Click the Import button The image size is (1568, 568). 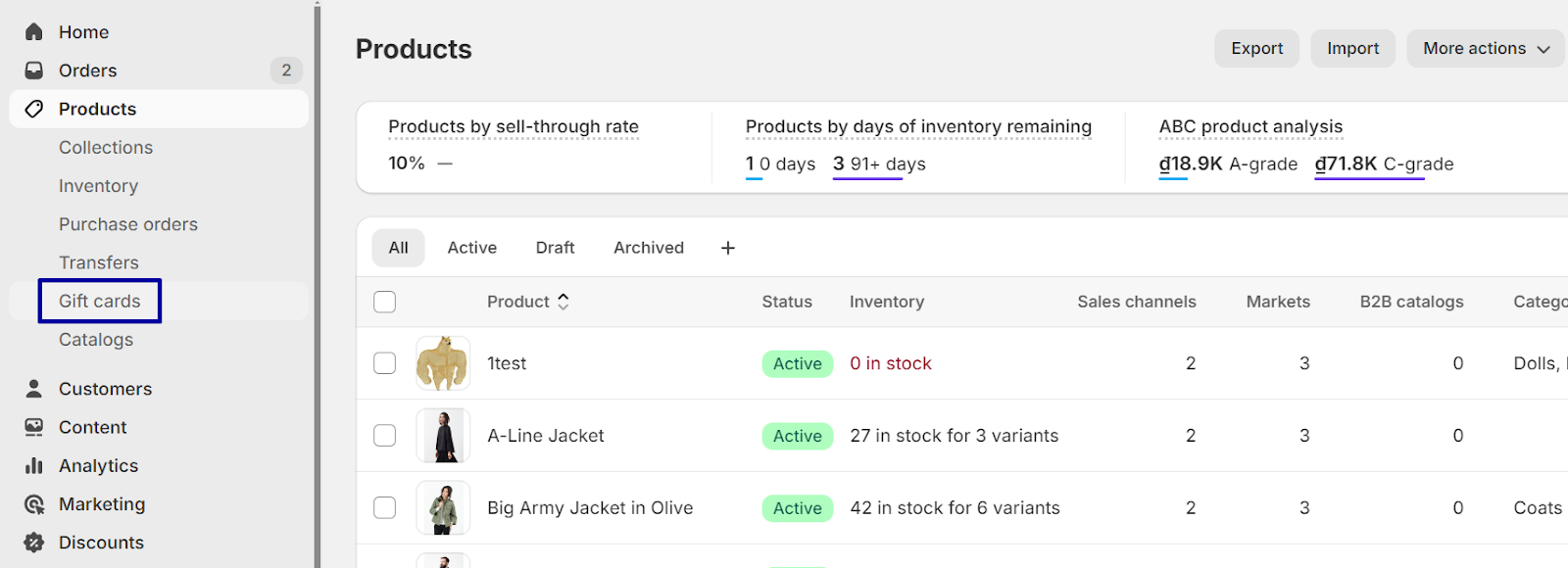[x=1353, y=49]
